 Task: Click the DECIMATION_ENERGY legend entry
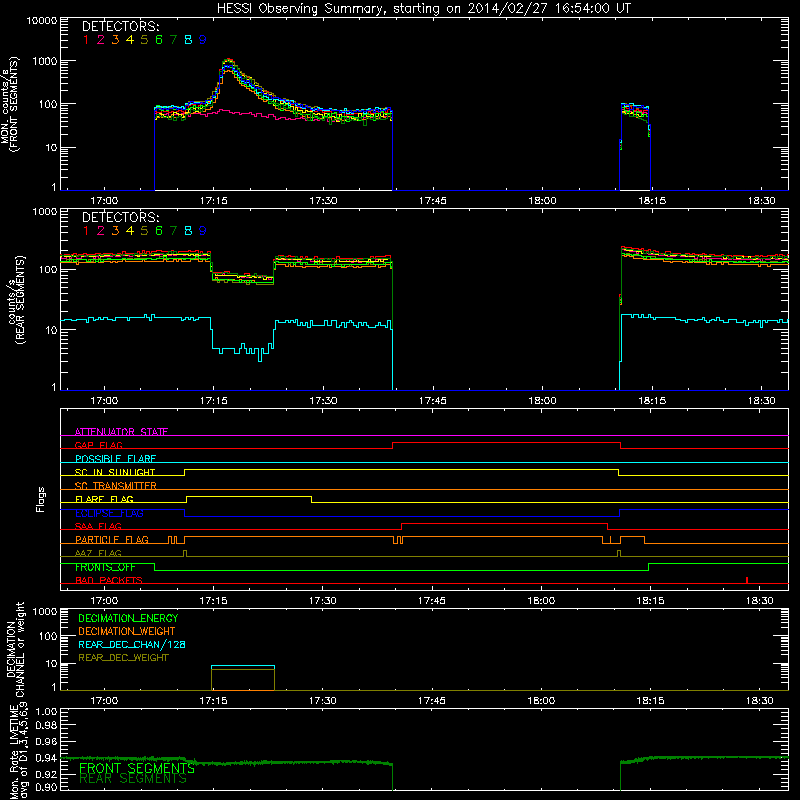(128, 618)
